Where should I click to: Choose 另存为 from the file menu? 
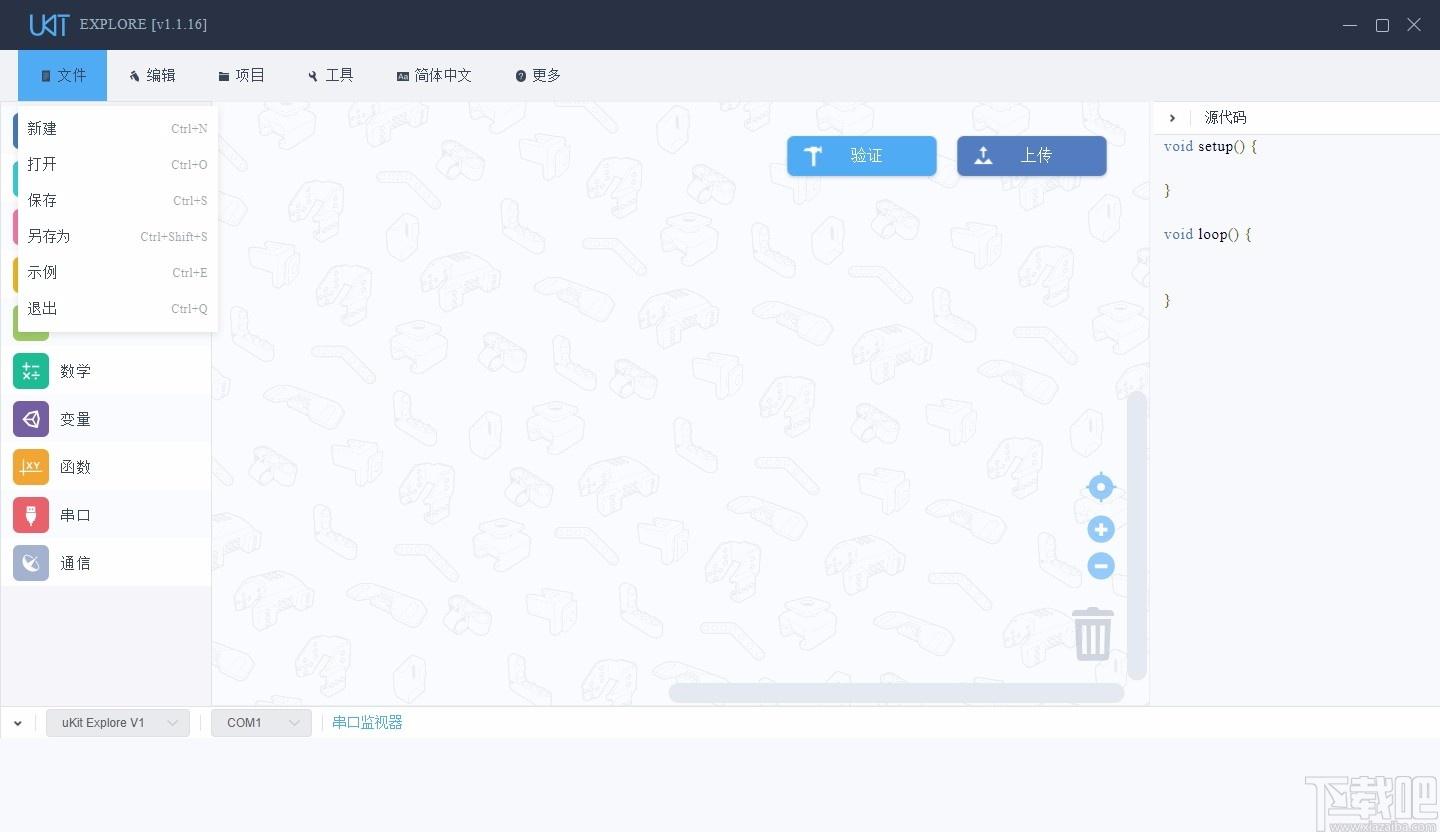coord(118,237)
